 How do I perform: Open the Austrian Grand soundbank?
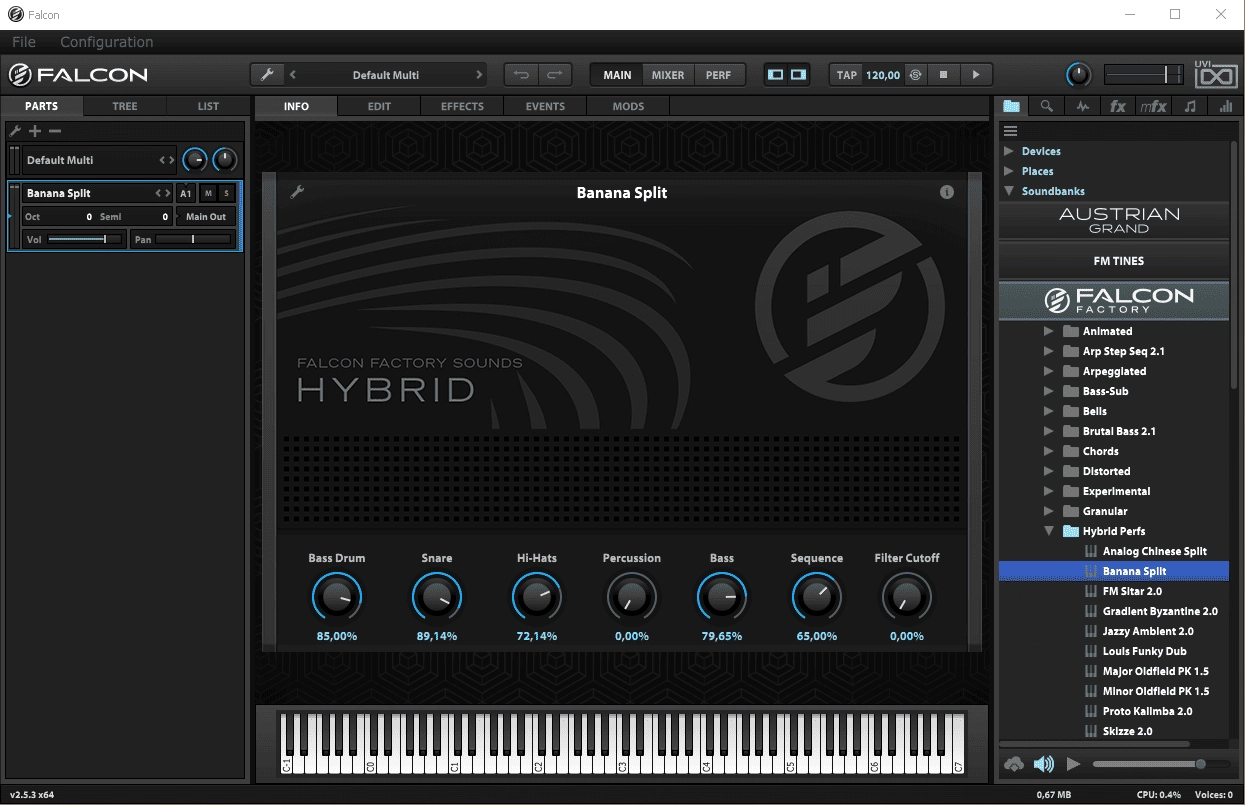point(1114,220)
